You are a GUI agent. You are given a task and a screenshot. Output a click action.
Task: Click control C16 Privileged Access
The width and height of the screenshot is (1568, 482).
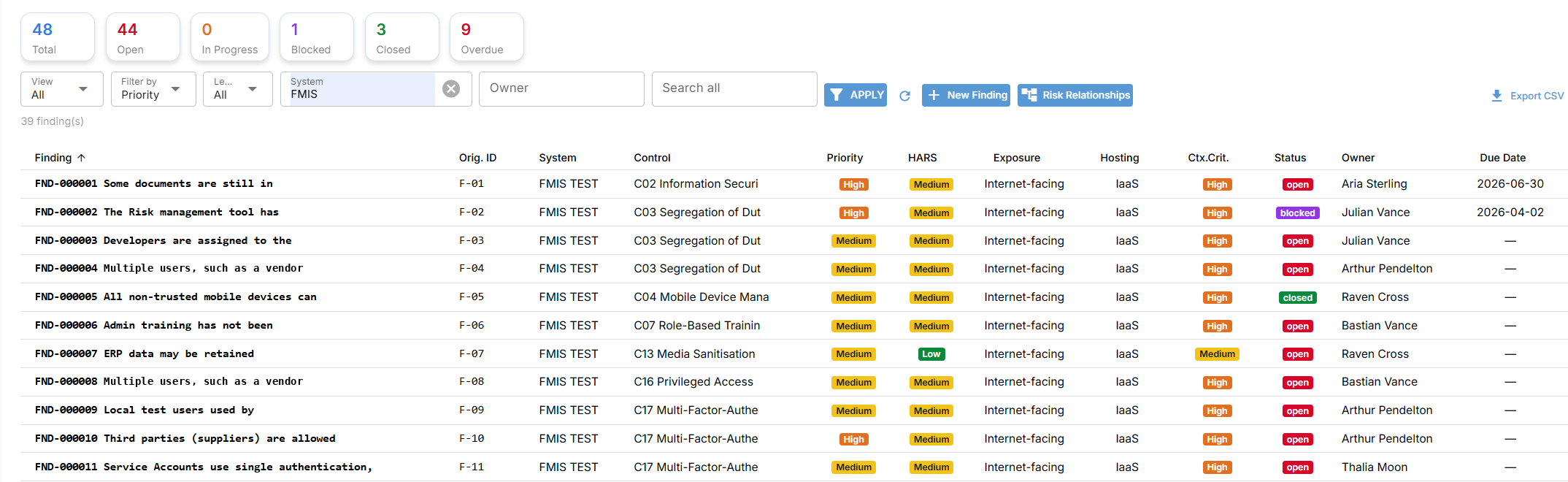(693, 382)
